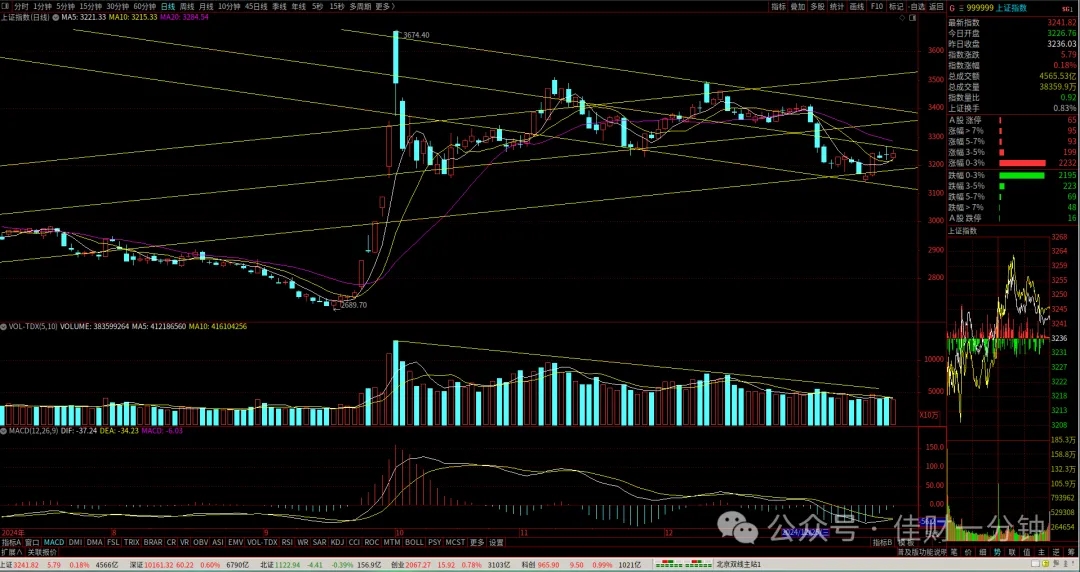1080x572 pixels.
Task: Select the 5秒 period
Action: (x=317, y=6)
